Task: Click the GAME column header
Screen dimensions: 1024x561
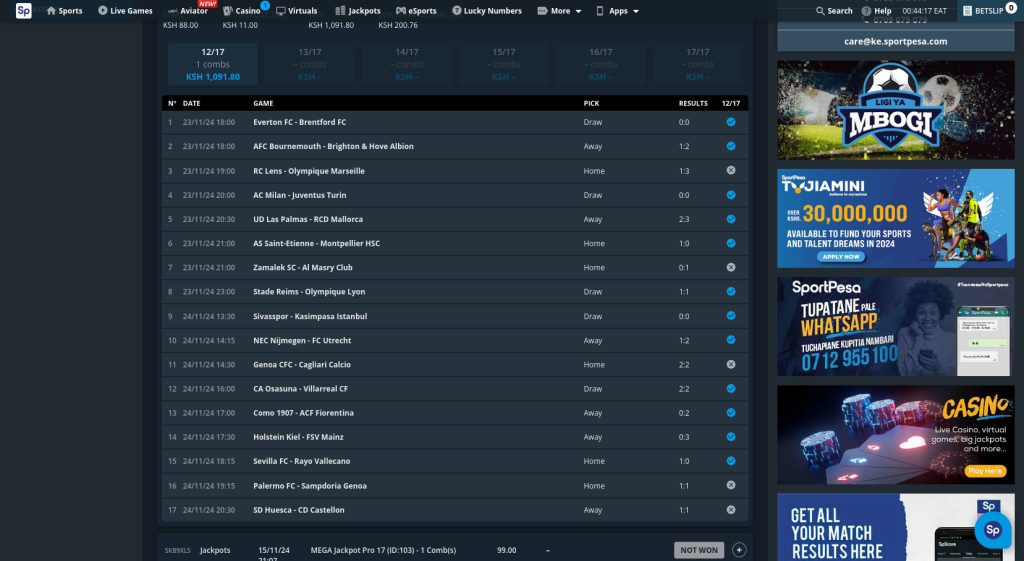Action: [263, 103]
